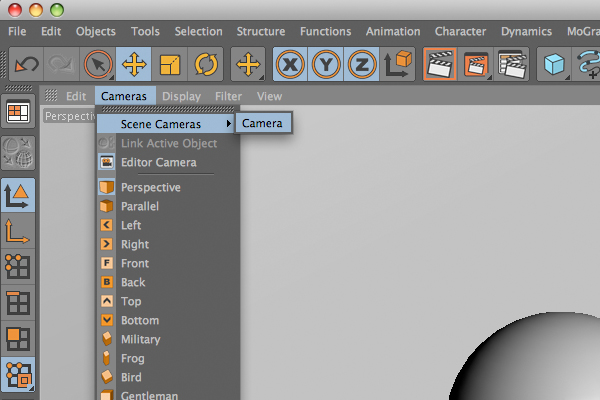Open the Tools menu

[x=145, y=31]
